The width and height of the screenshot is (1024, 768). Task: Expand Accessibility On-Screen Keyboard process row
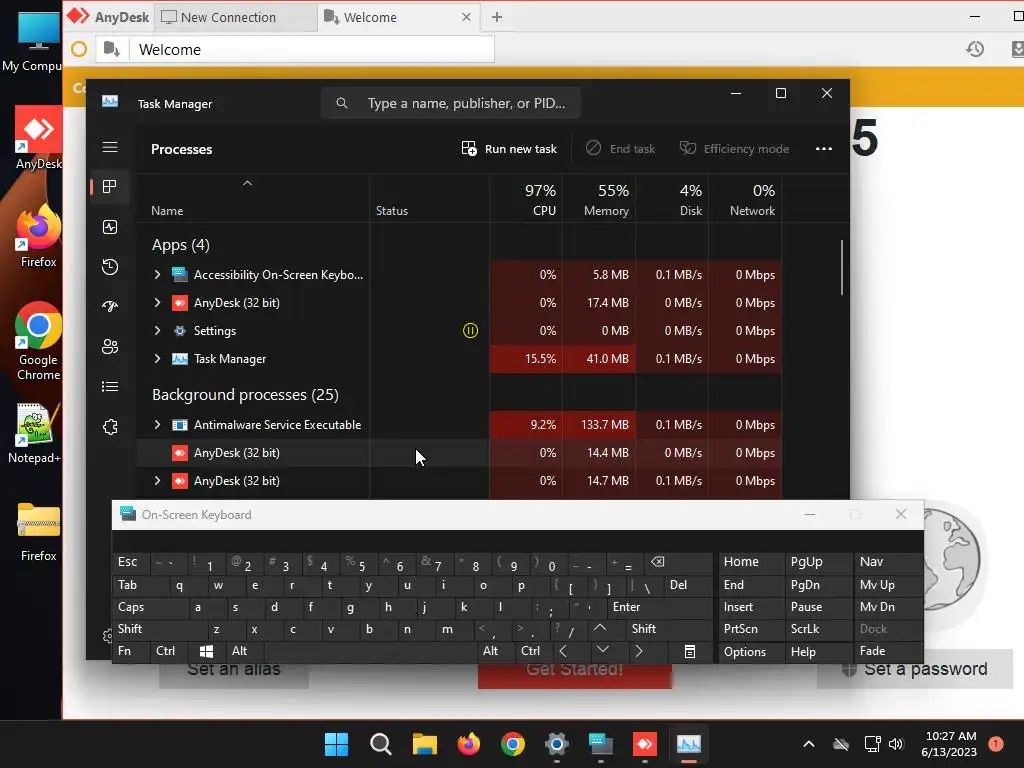pos(157,274)
